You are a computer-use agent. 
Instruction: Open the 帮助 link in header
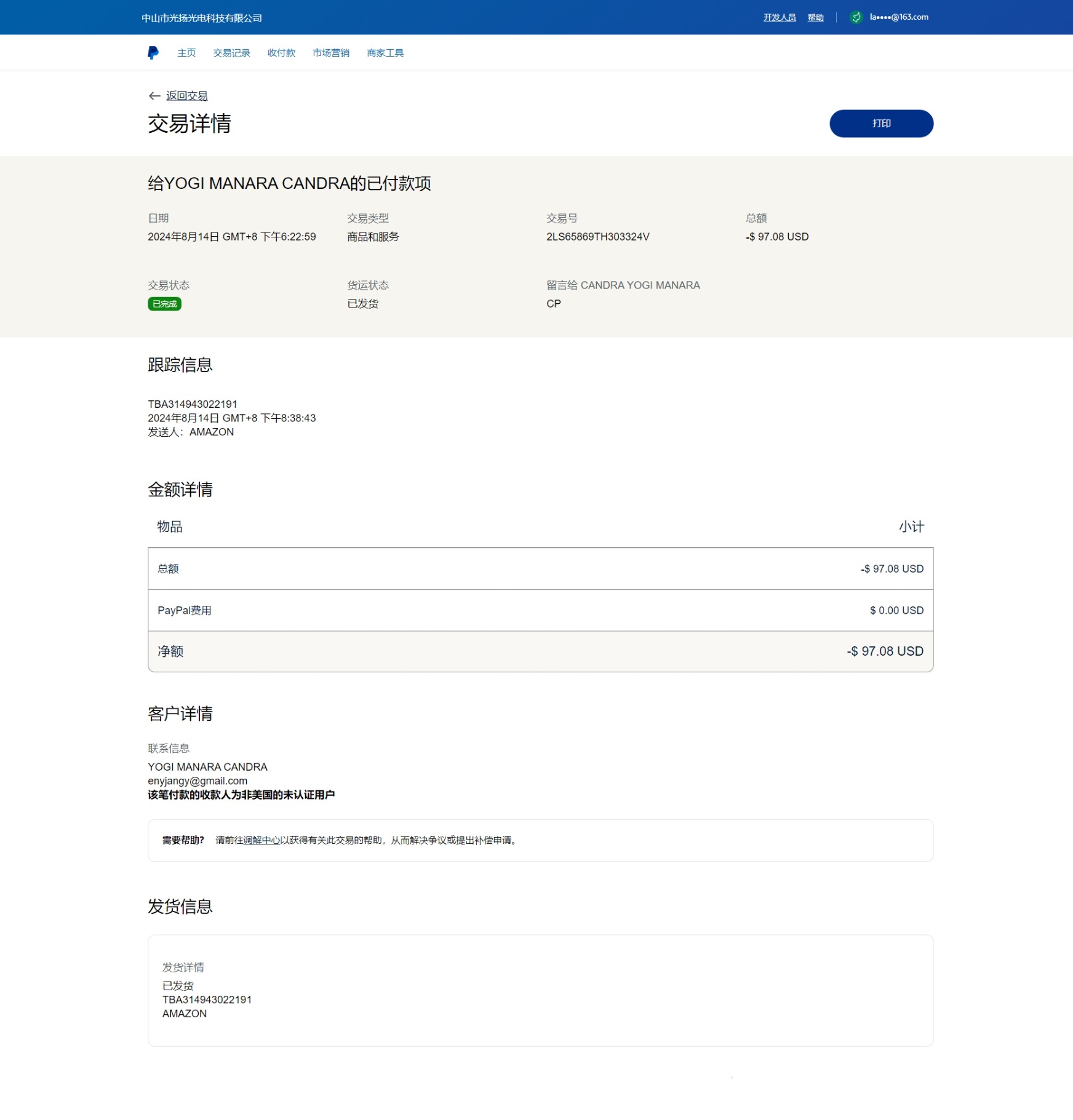point(815,17)
